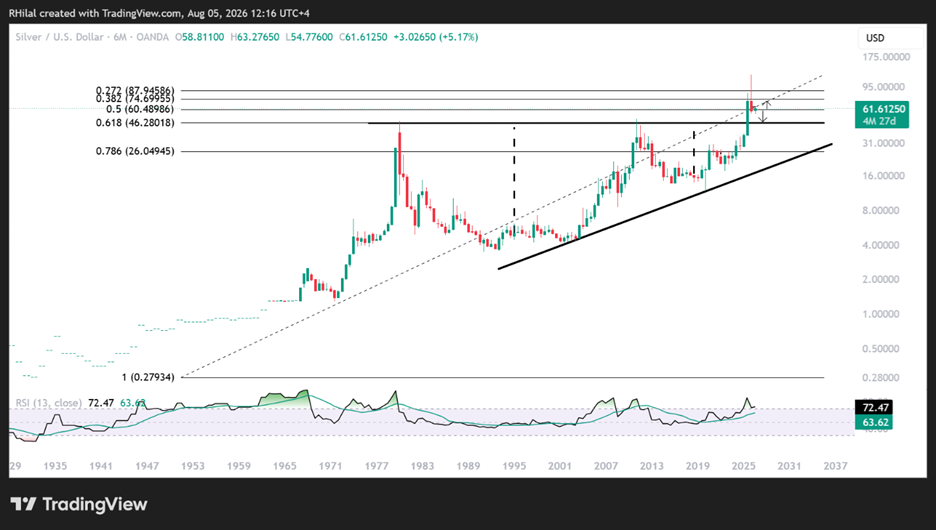Select the 0.5 (60.48986) Fibonacci label

[x=140, y=109]
